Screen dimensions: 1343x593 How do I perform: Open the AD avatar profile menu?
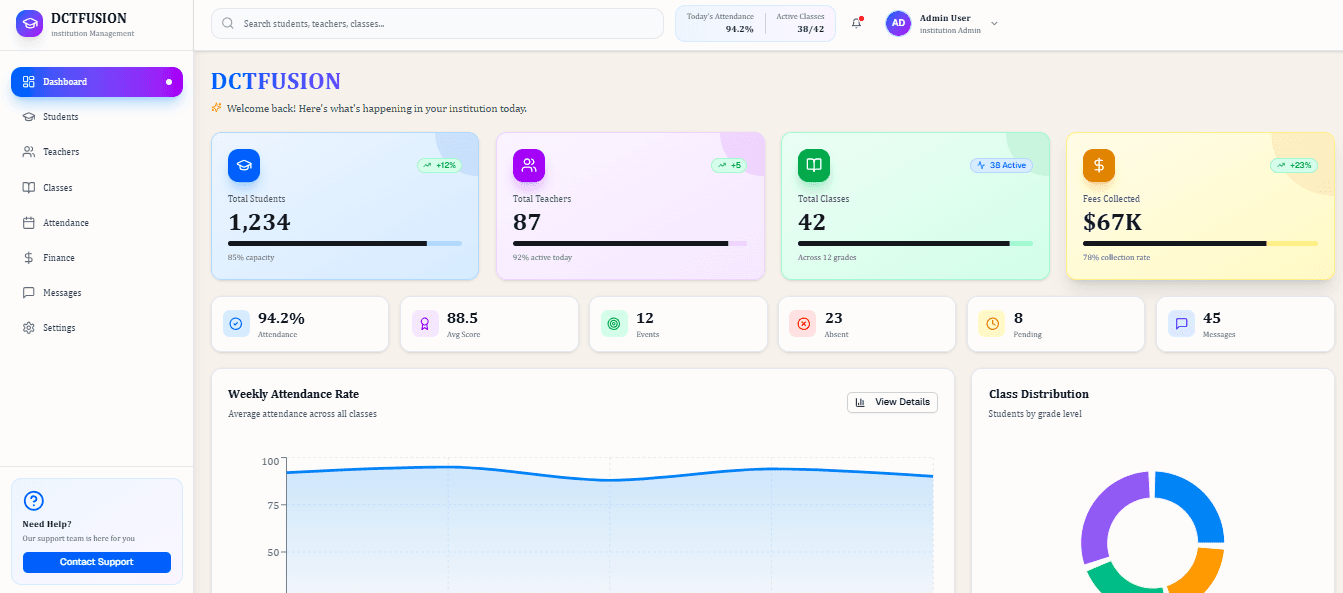tap(898, 23)
